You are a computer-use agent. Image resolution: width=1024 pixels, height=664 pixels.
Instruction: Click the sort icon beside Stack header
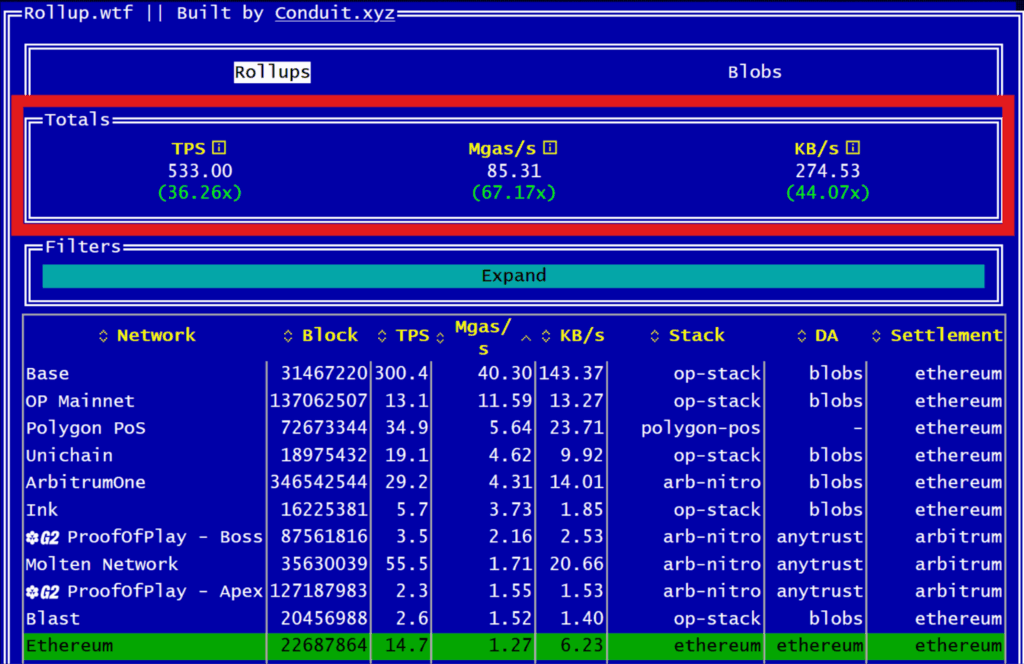click(654, 336)
